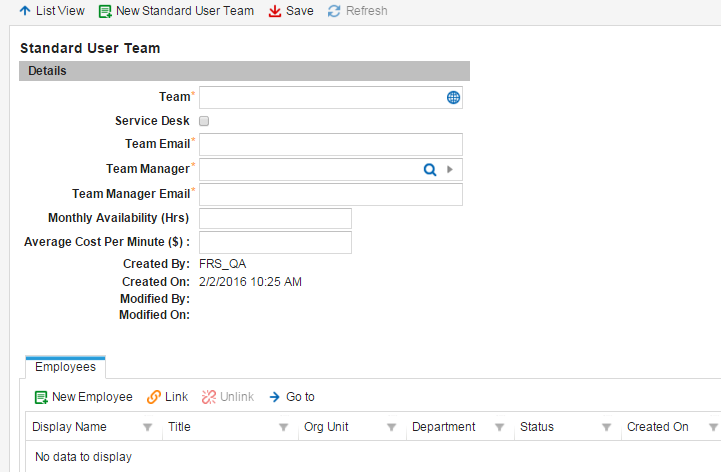Click into the Team Email field
Viewport: 721px width, 472px height.
(x=331, y=145)
